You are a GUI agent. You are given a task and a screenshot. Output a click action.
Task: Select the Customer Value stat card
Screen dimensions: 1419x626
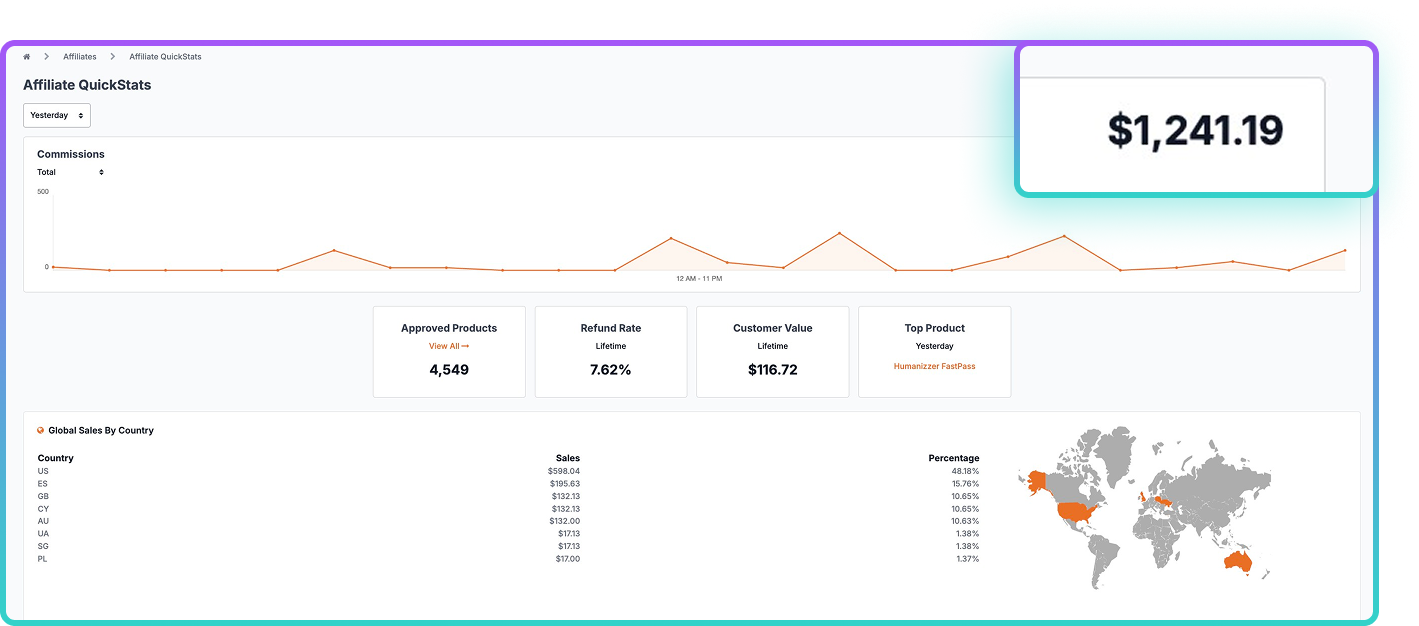point(772,351)
